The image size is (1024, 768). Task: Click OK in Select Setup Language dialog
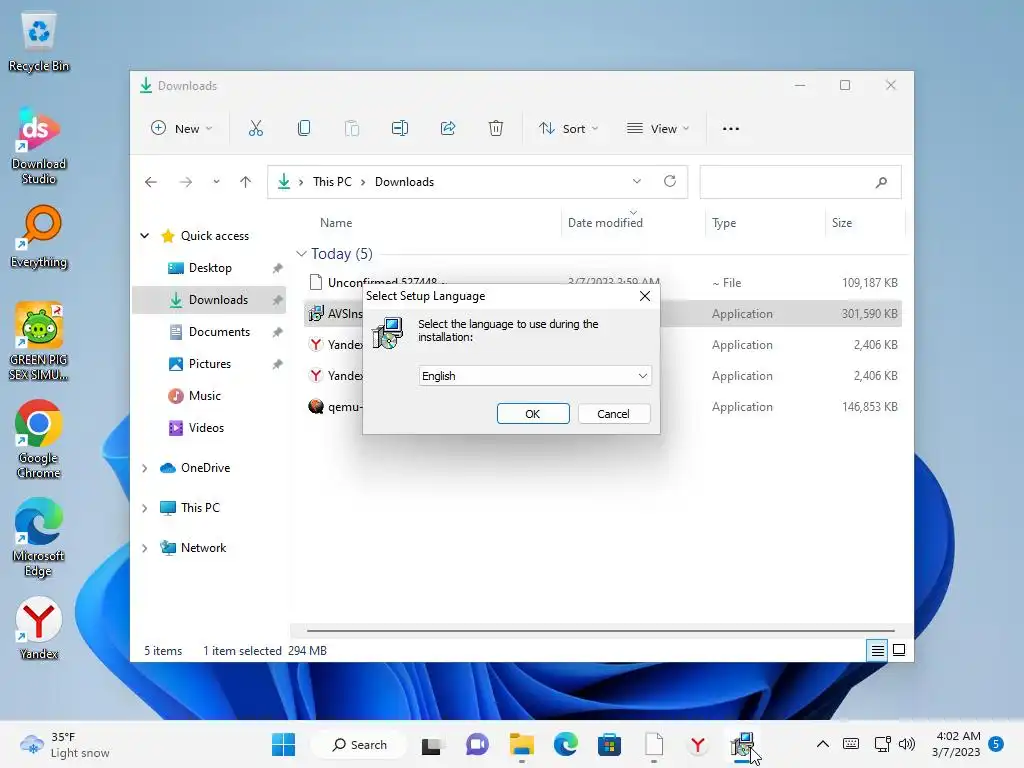[533, 413]
